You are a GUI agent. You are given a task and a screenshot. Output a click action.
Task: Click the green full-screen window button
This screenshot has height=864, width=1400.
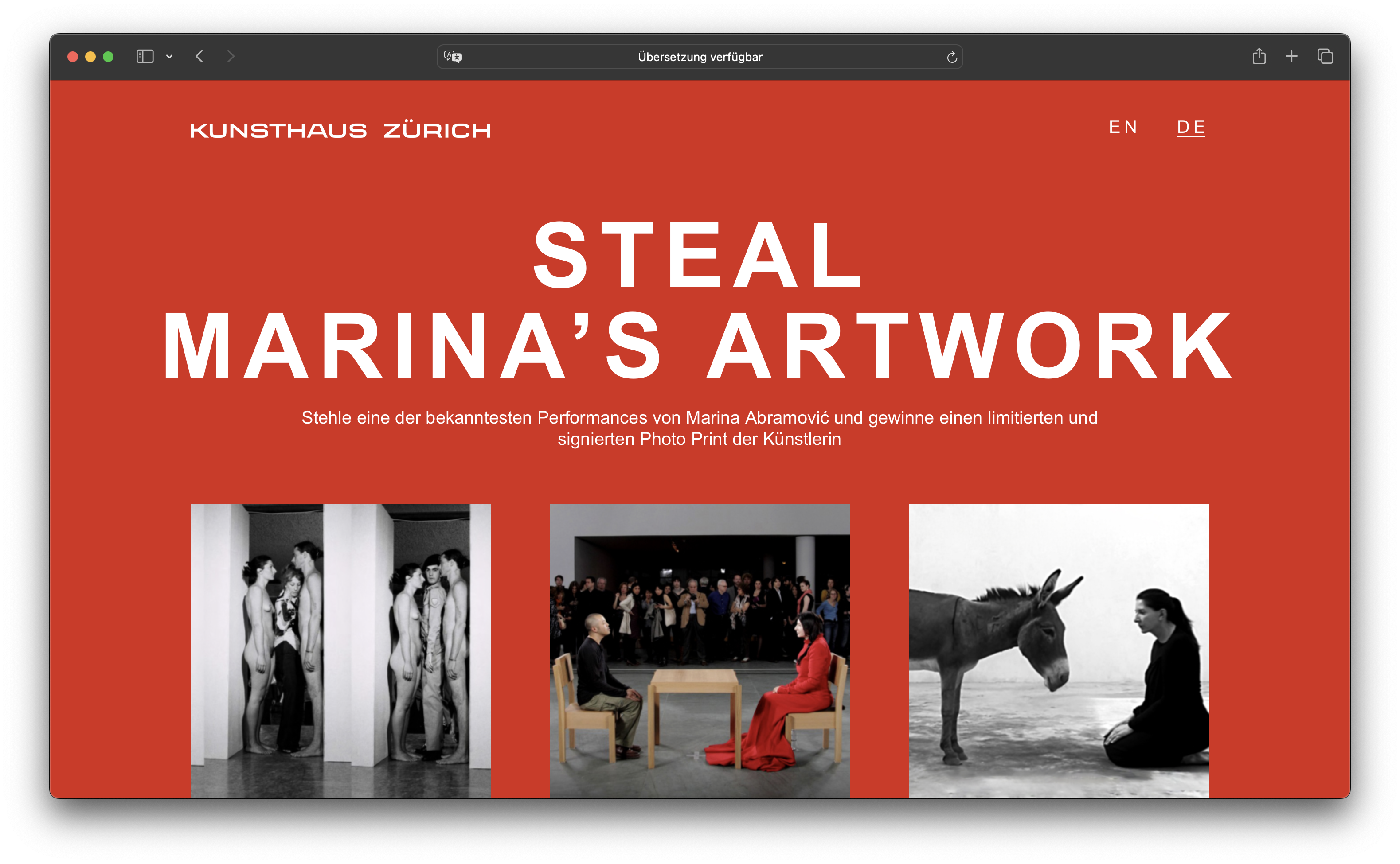pyautogui.click(x=108, y=57)
